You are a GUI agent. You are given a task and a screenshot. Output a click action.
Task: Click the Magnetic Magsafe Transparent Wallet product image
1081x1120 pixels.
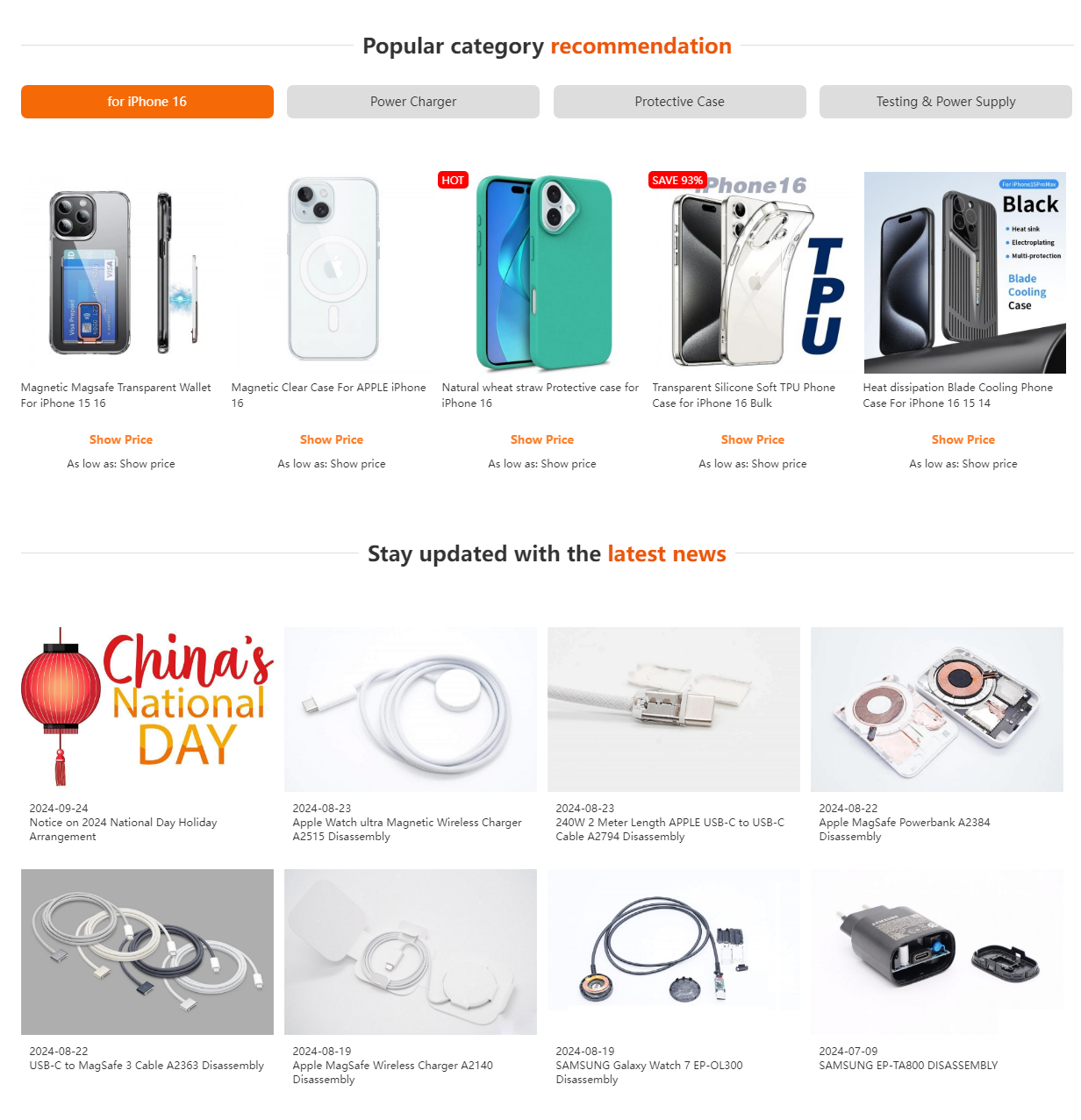[121, 273]
